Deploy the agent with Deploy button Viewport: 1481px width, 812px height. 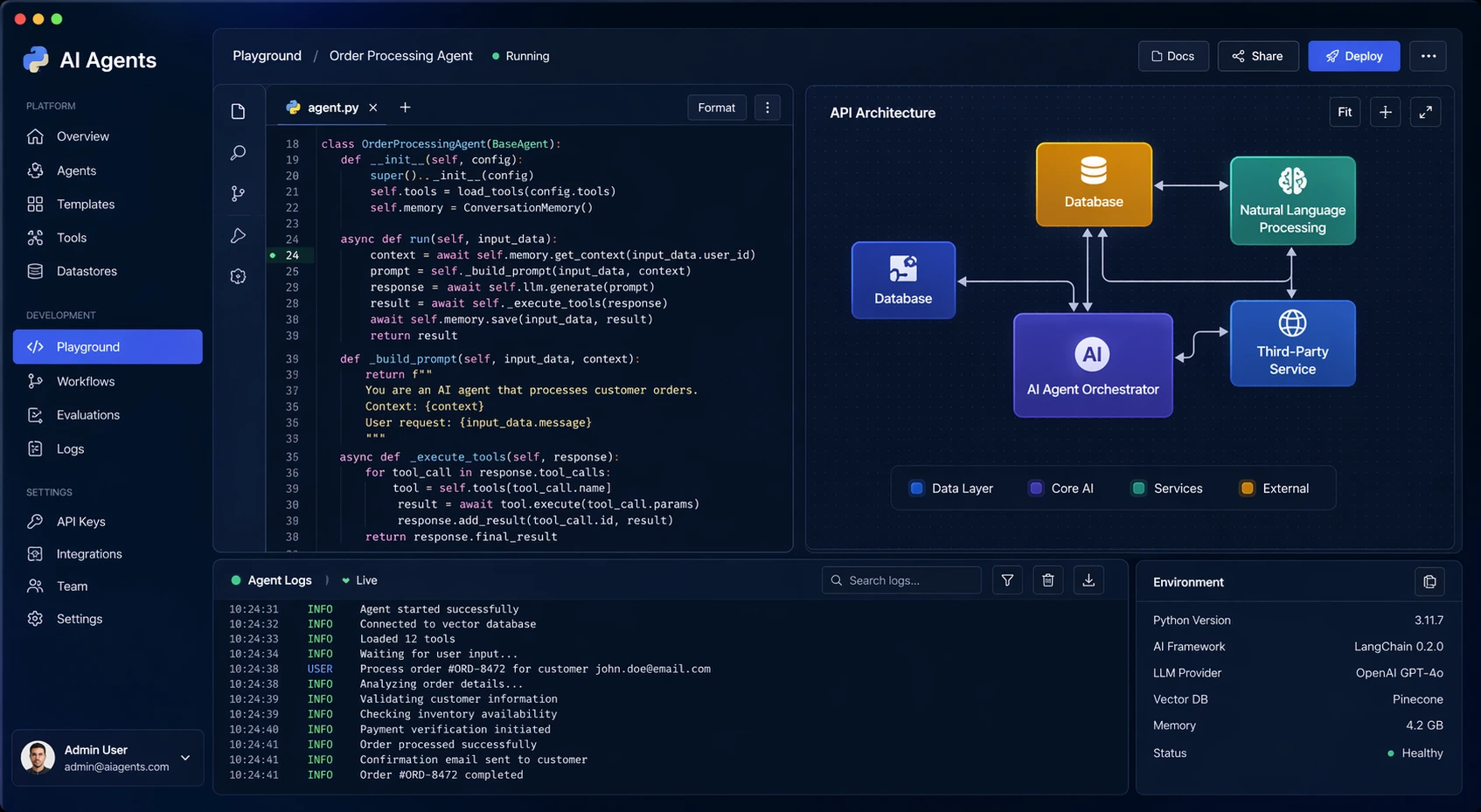pyautogui.click(x=1354, y=56)
